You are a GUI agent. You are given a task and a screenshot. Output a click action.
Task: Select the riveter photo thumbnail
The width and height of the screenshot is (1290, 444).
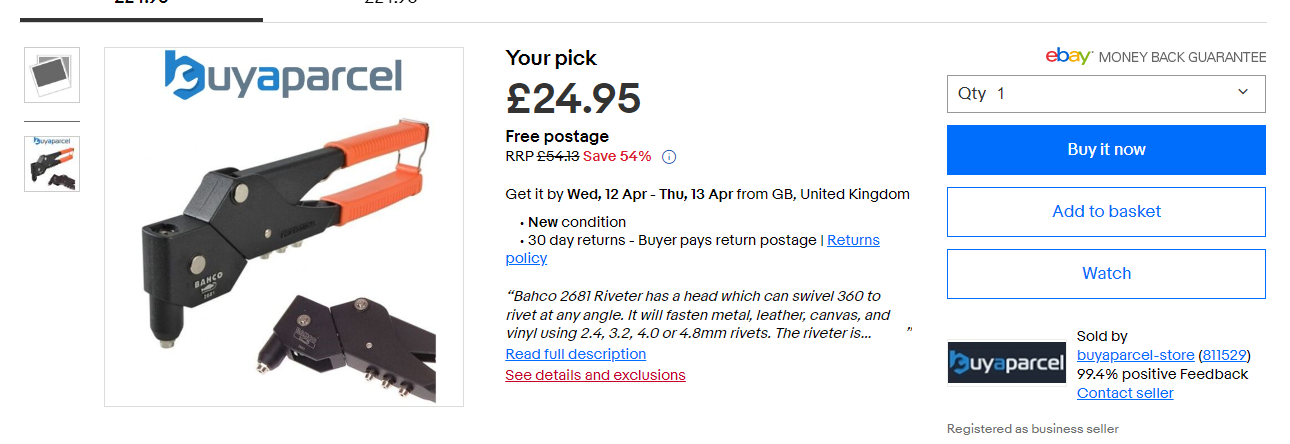(52, 163)
